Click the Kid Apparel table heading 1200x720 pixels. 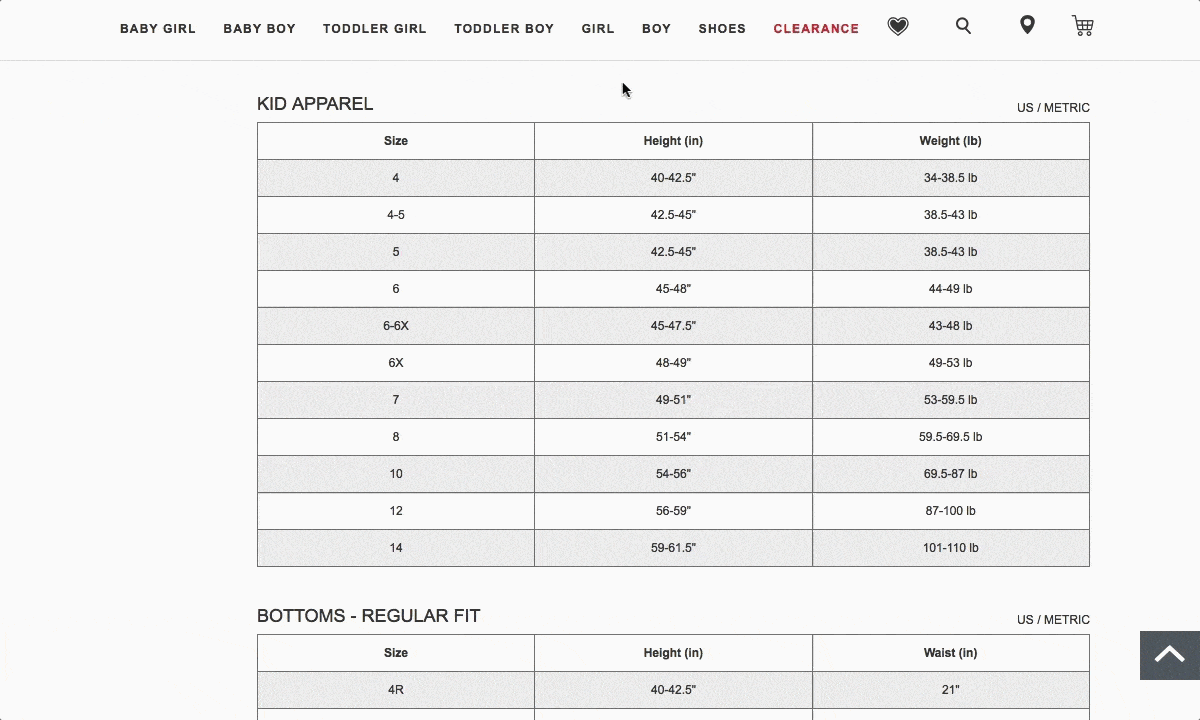click(x=315, y=104)
